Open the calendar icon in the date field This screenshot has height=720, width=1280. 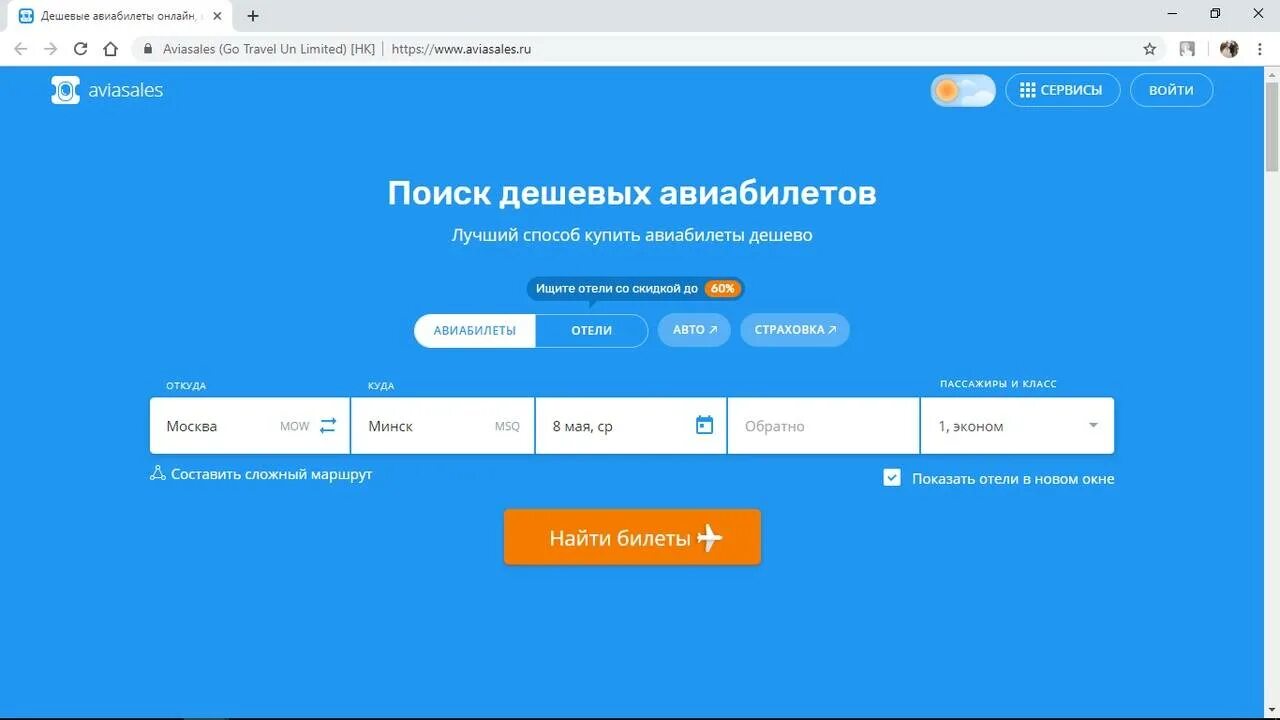[704, 424]
